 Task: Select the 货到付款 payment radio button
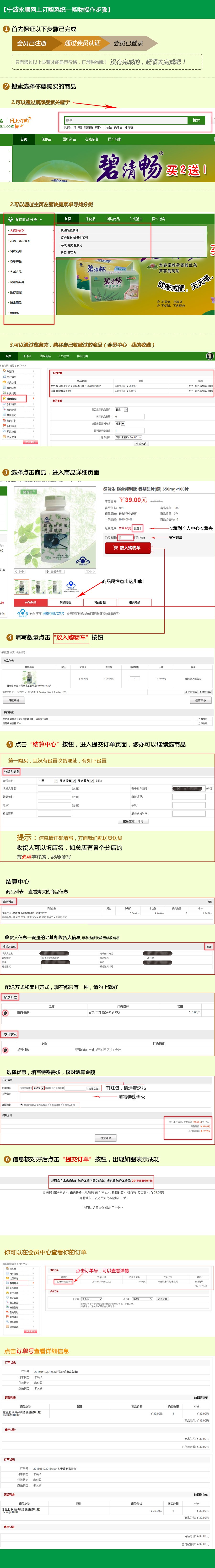(x=5, y=1050)
